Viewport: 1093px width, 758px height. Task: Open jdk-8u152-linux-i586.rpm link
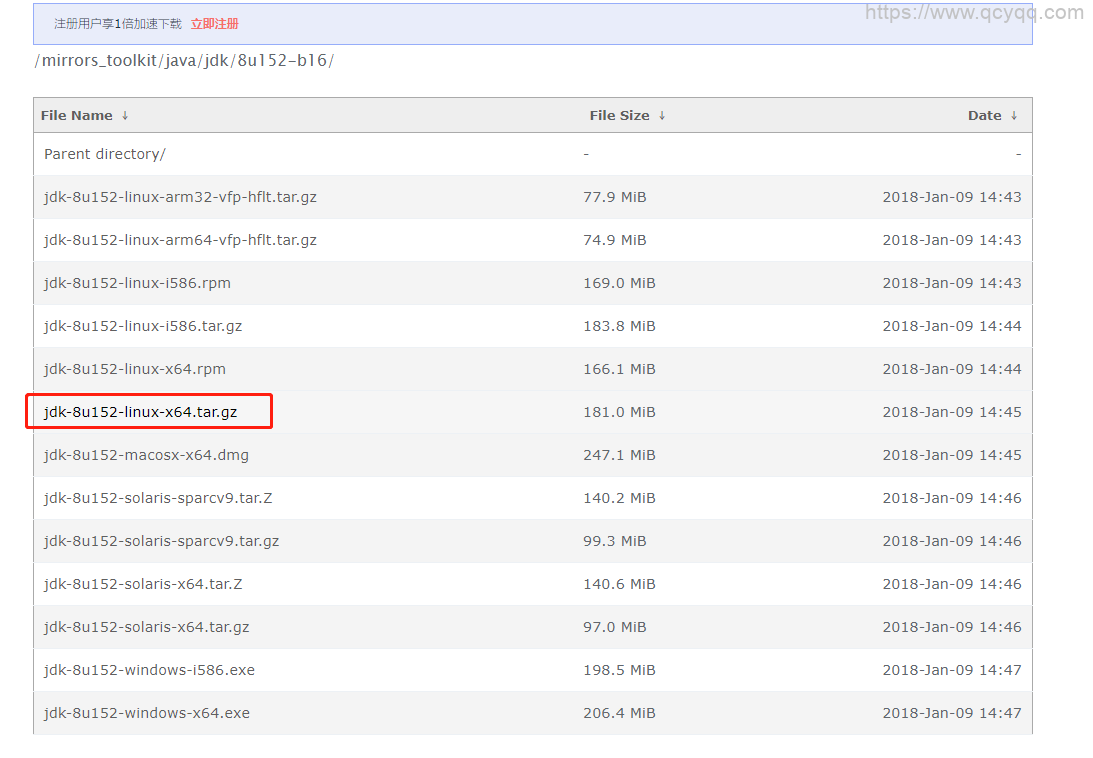tap(137, 283)
